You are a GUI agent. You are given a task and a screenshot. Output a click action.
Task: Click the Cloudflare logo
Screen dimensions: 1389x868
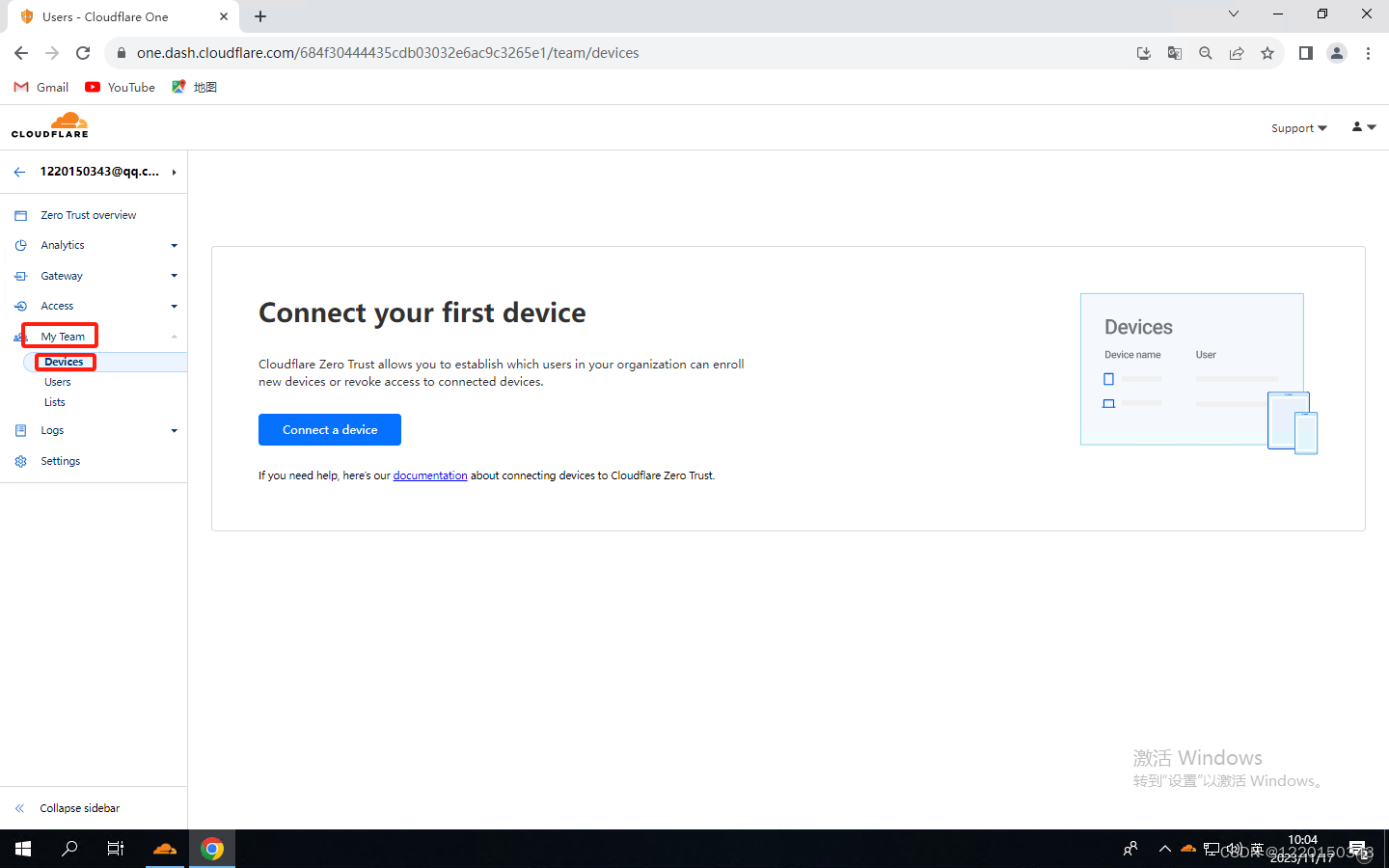[x=50, y=125]
